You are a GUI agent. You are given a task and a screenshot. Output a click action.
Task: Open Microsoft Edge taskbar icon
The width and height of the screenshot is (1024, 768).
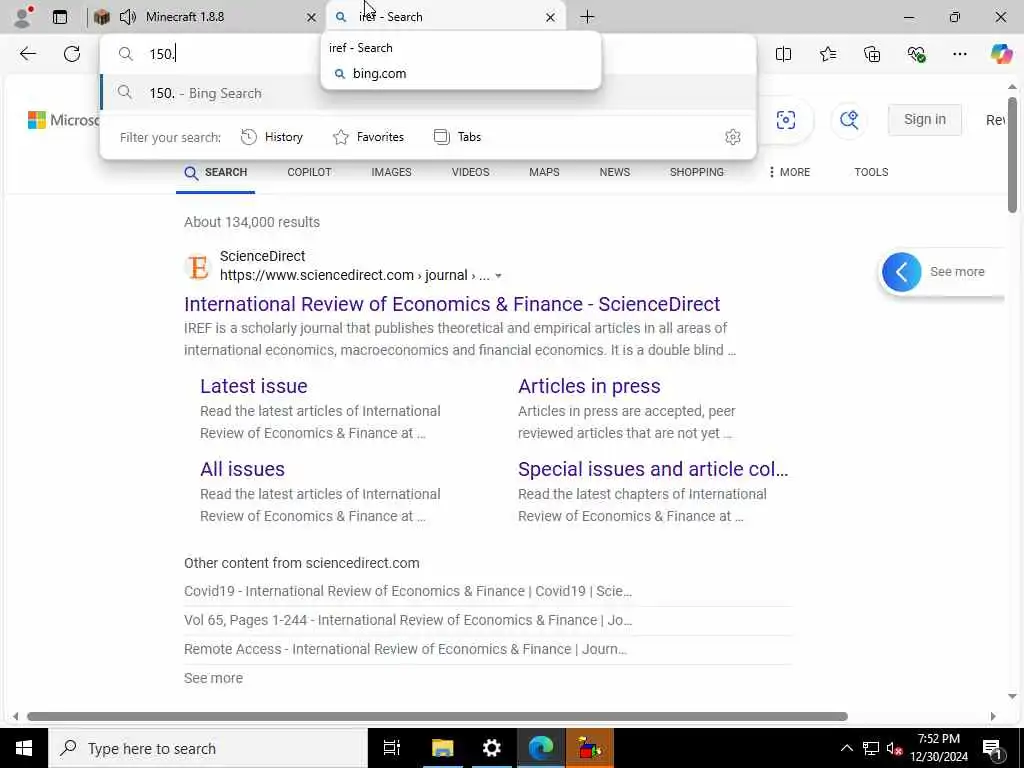click(x=541, y=748)
